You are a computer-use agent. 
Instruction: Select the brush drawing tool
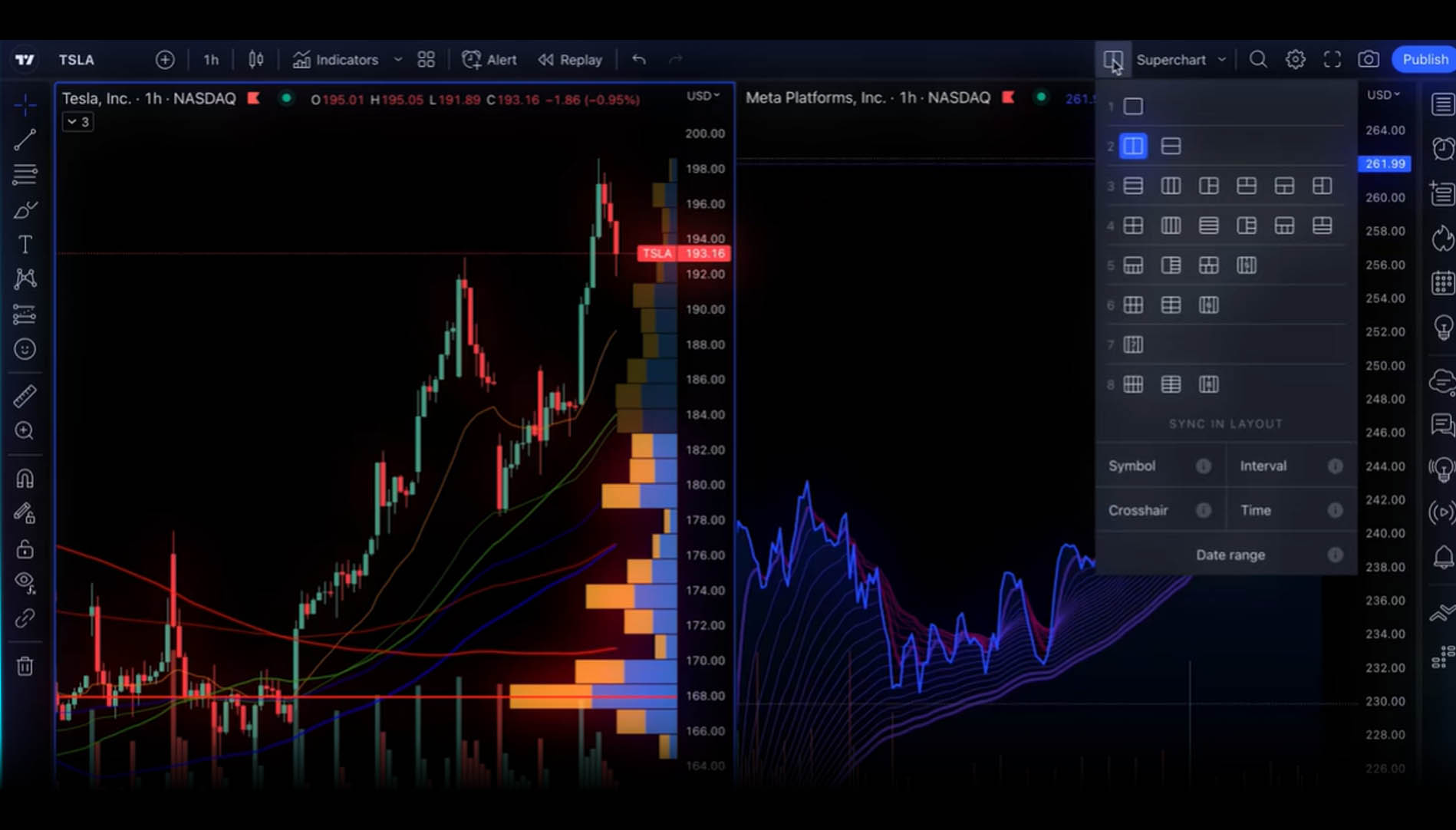click(x=25, y=209)
